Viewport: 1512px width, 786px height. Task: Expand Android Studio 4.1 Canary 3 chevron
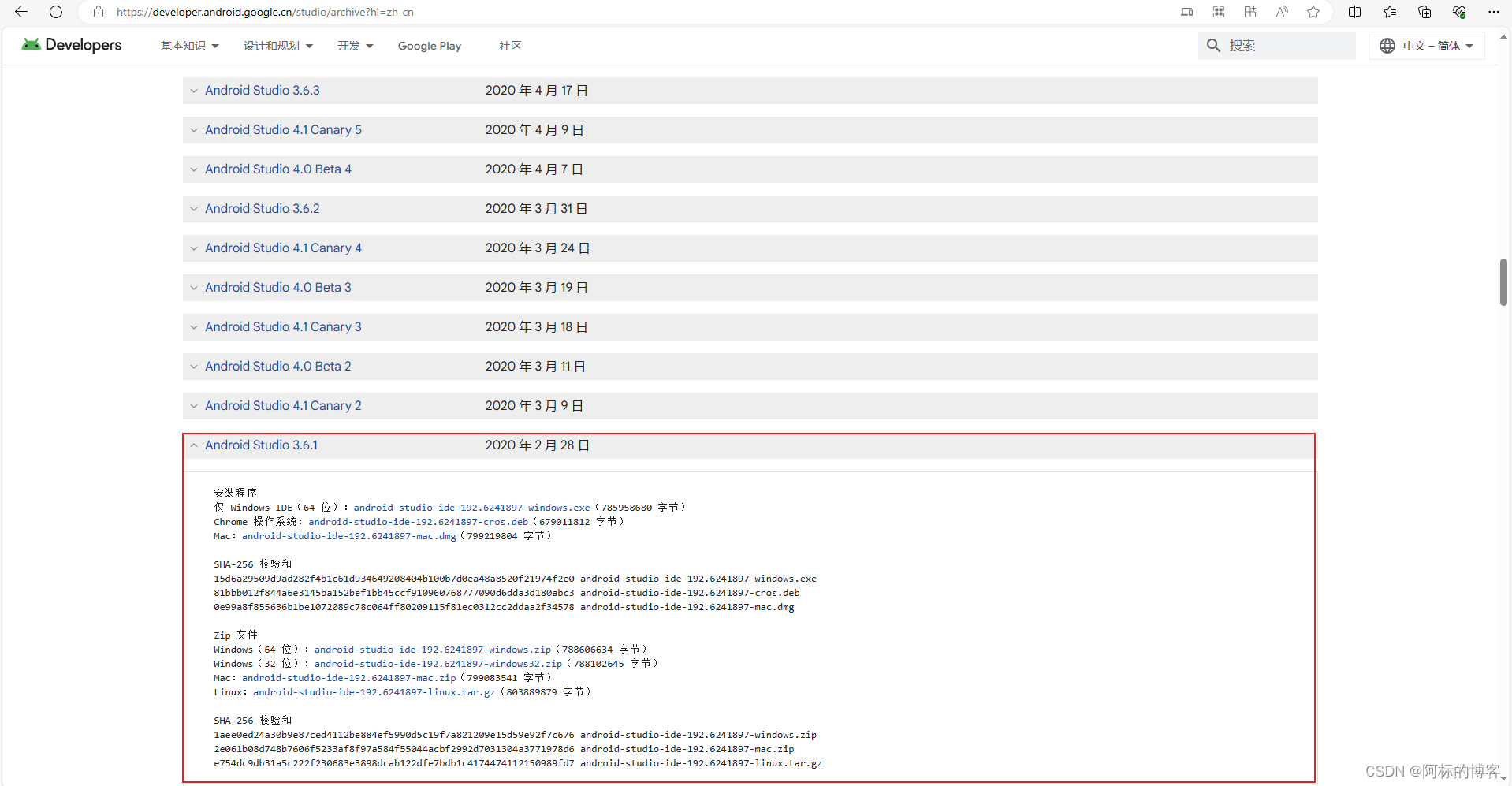194,327
